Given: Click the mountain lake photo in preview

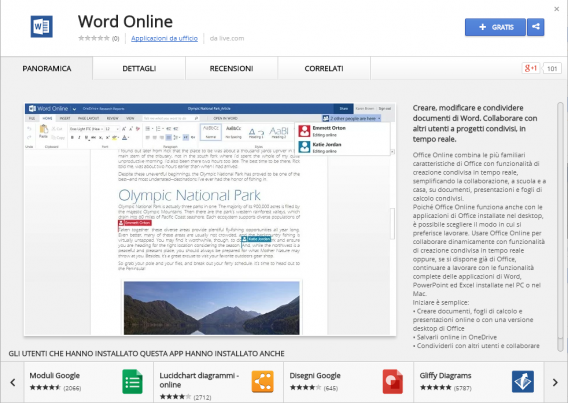Looking at the screenshot, I should point(212,308).
